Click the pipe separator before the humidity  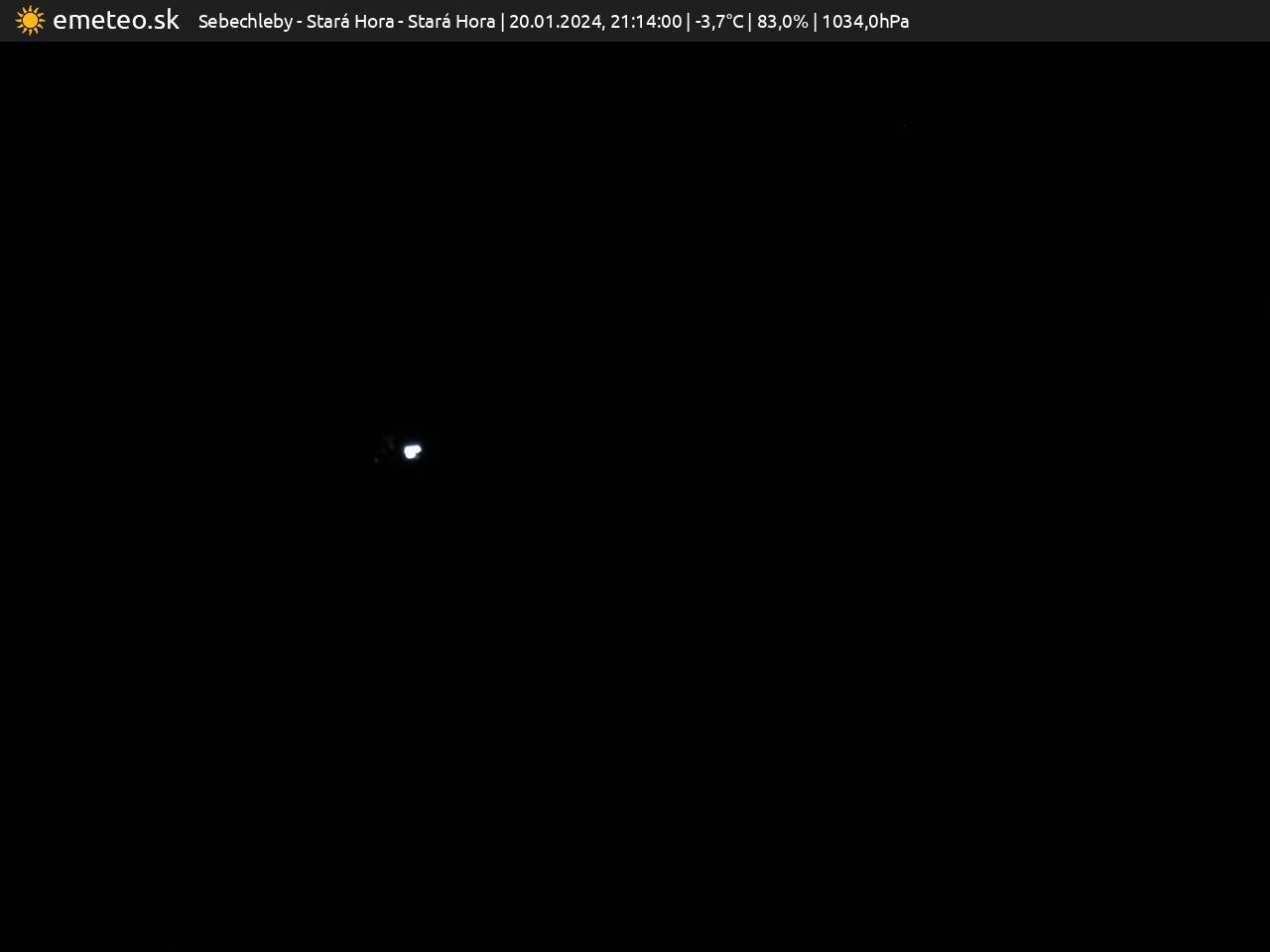pyautogui.click(x=750, y=22)
